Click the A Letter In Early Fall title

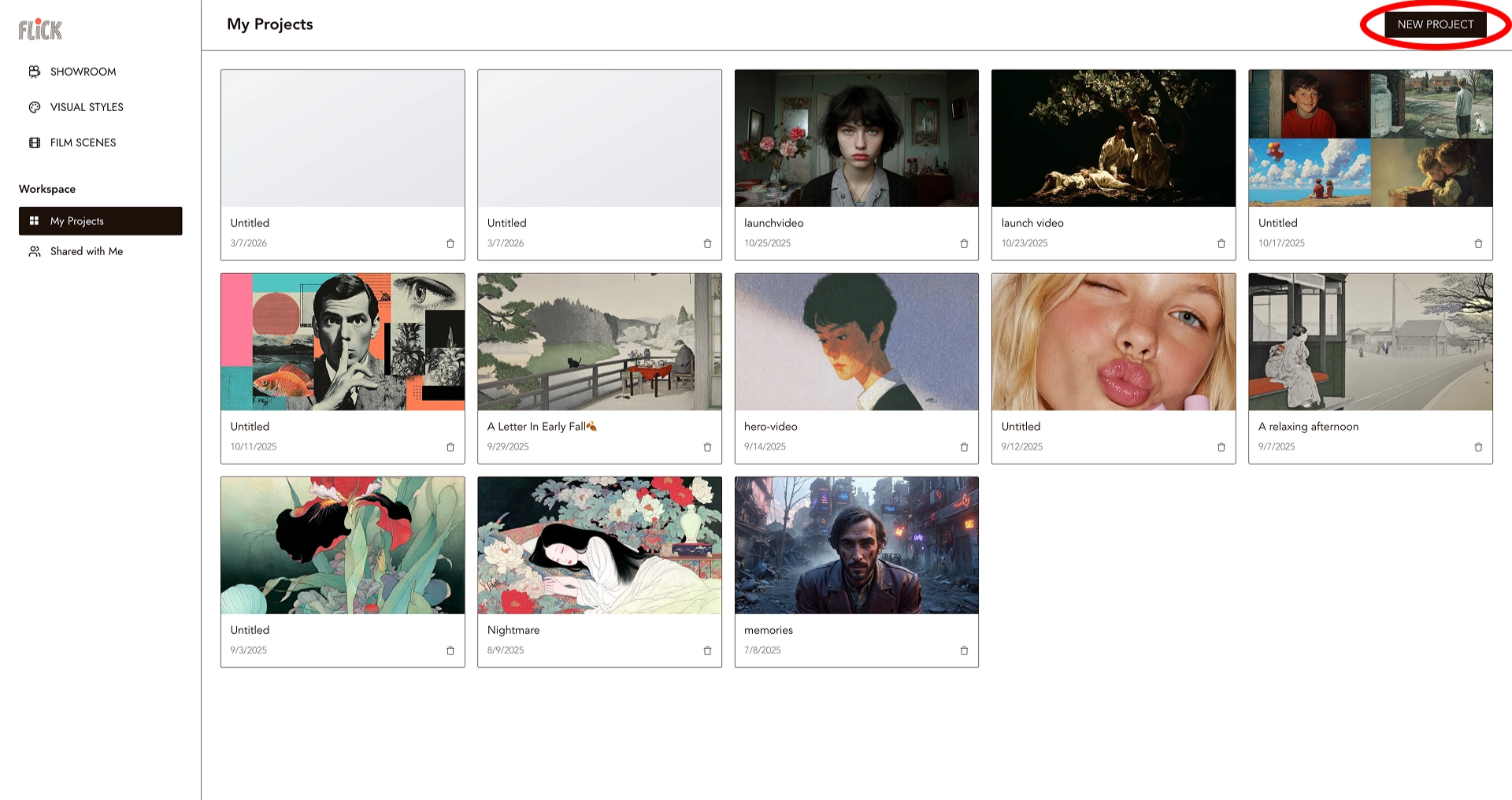click(536, 427)
